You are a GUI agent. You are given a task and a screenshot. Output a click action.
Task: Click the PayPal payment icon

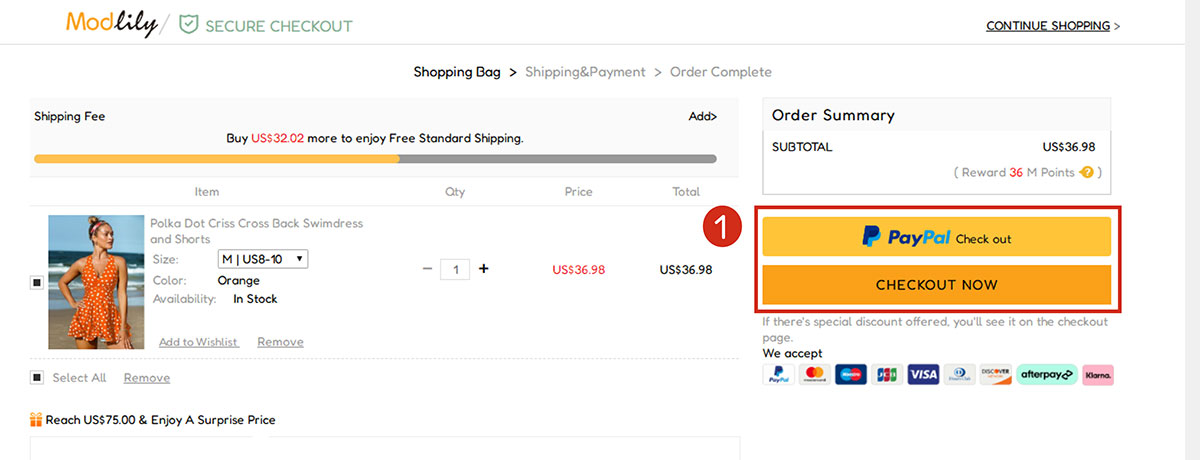pyautogui.click(x=777, y=375)
